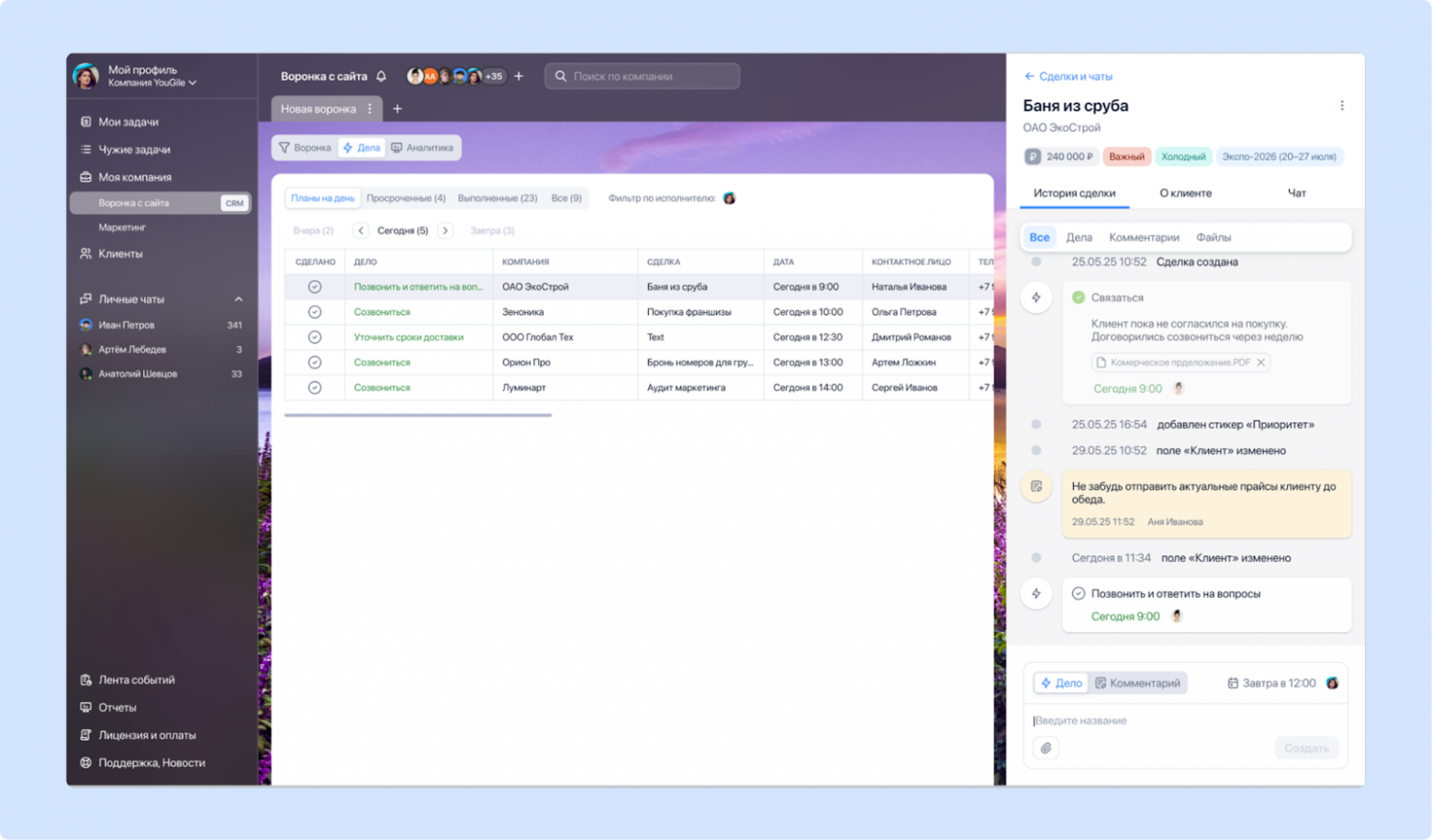
Task: Click the Создать button
Action: point(1306,747)
